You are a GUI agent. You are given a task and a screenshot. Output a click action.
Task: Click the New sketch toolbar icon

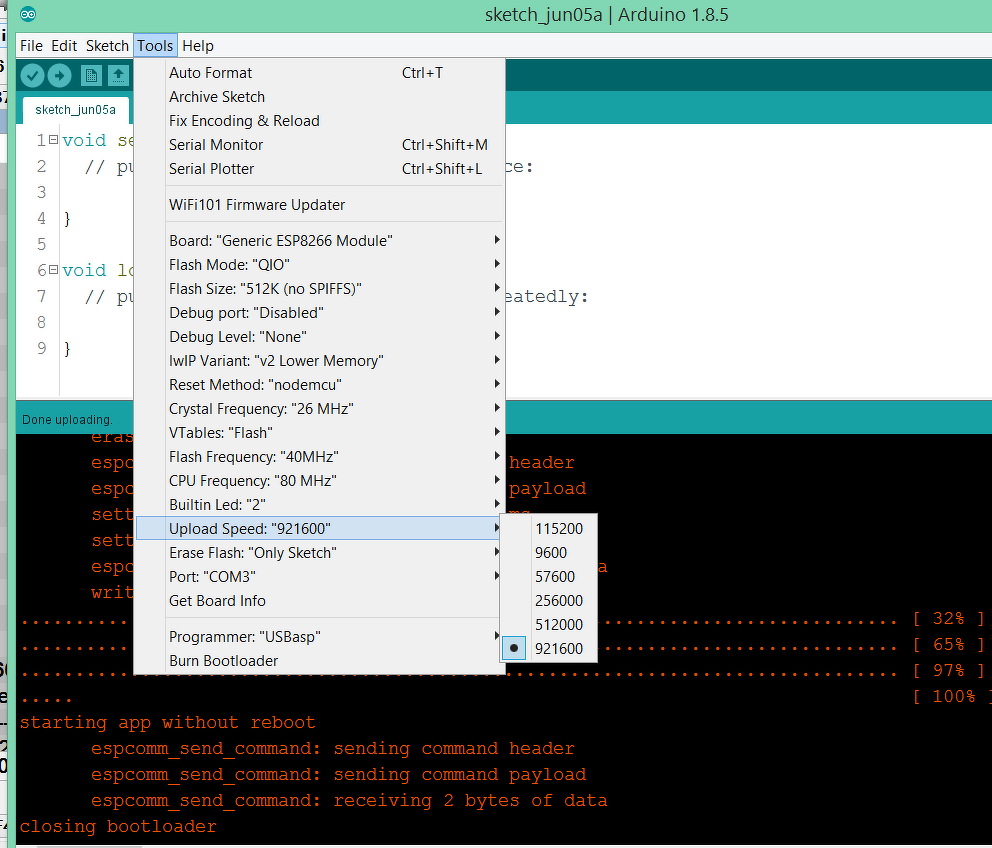[x=91, y=76]
